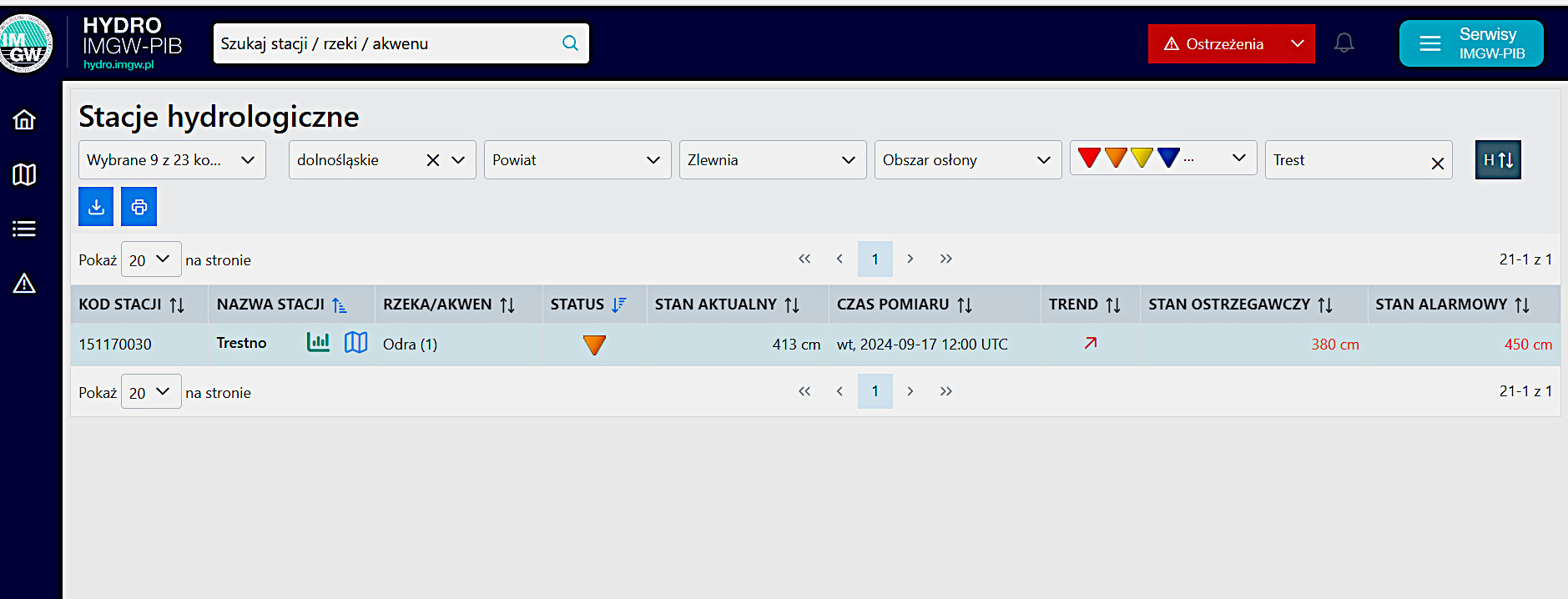Open the home icon in sidebar
Image resolution: width=1568 pixels, height=599 pixels.
(24, 120)
